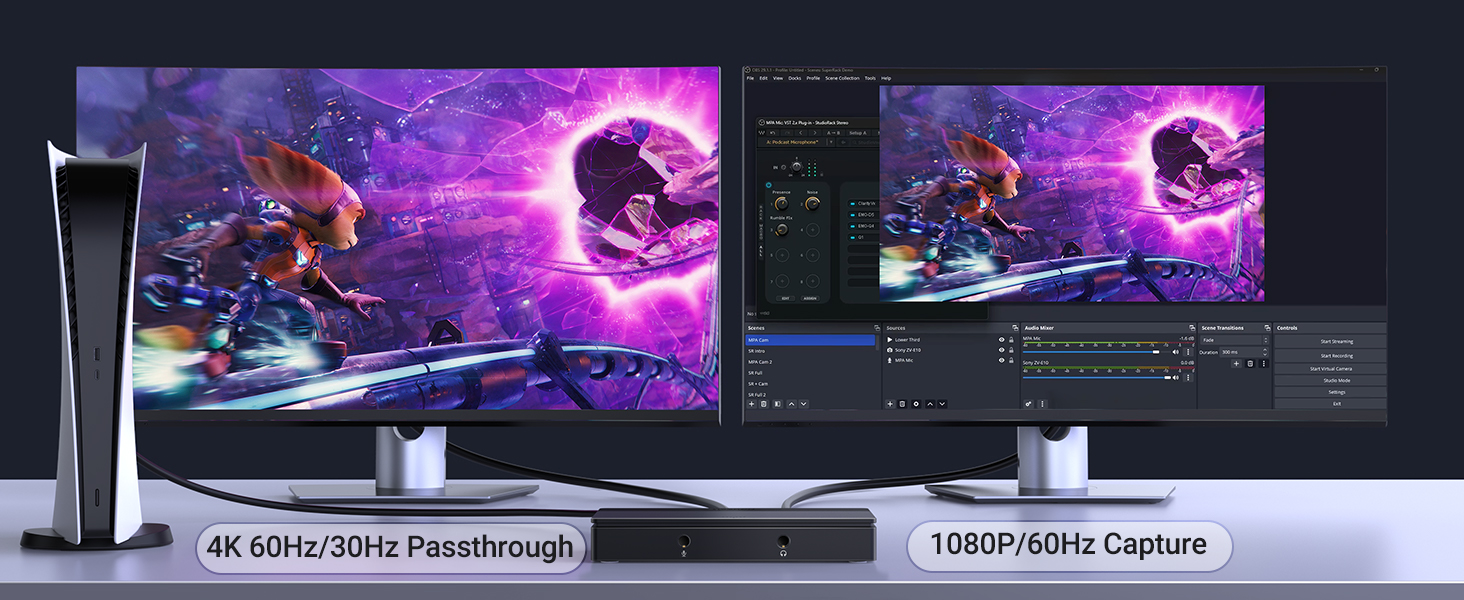
Task: Click the Duration stepper up arrow
Action: tap(1265, 350)
